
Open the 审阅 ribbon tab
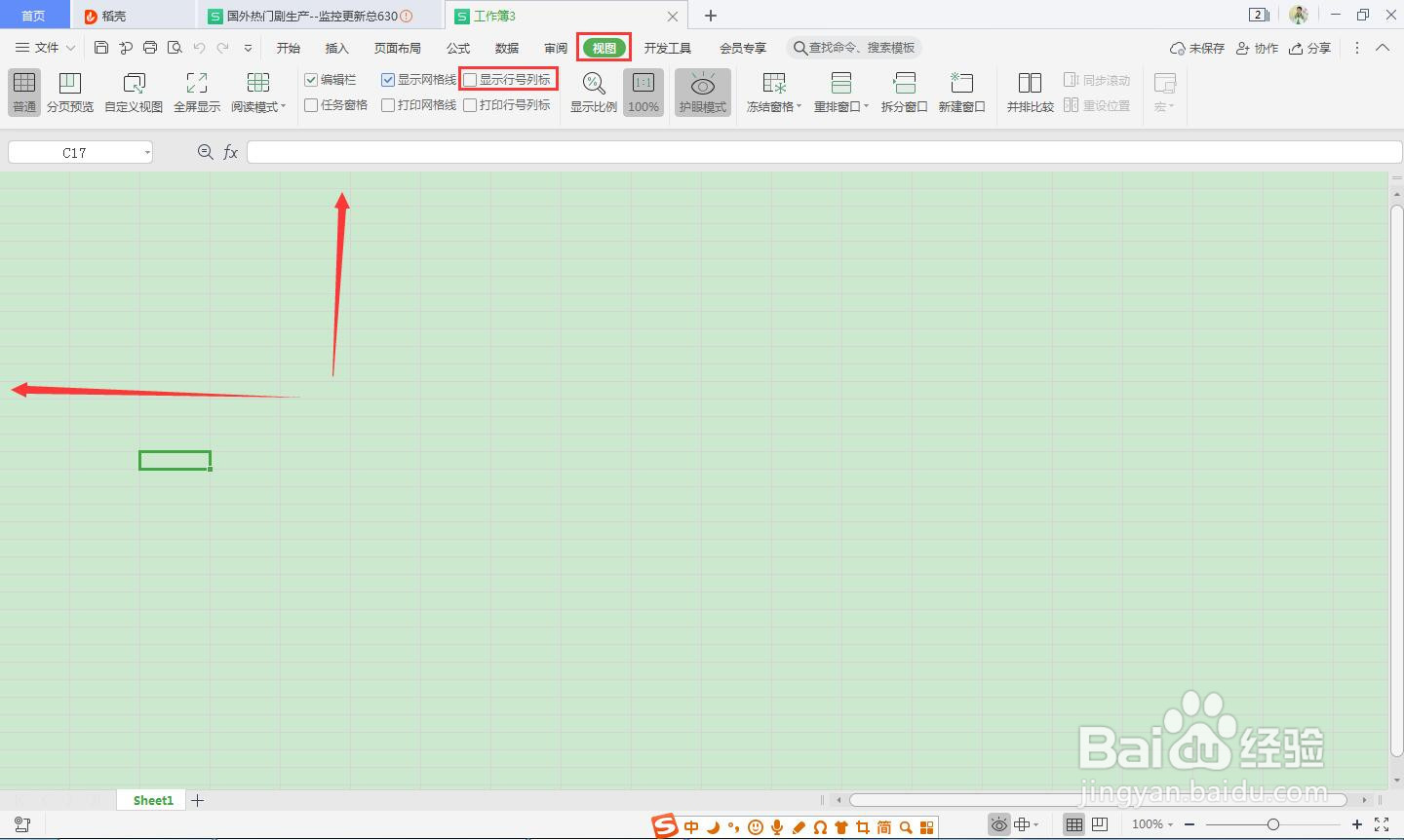pyautogui.click(x=556, y=48)
